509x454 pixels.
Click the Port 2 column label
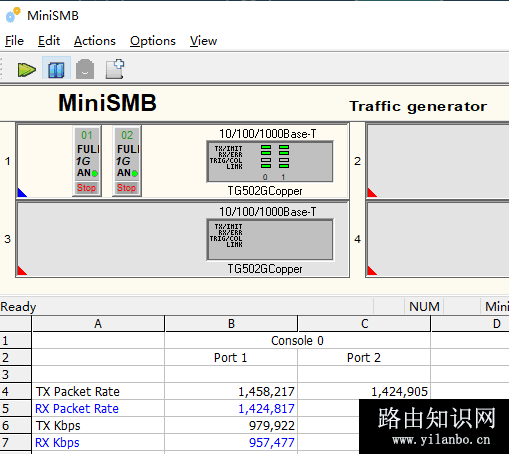[x=364, y=358]
